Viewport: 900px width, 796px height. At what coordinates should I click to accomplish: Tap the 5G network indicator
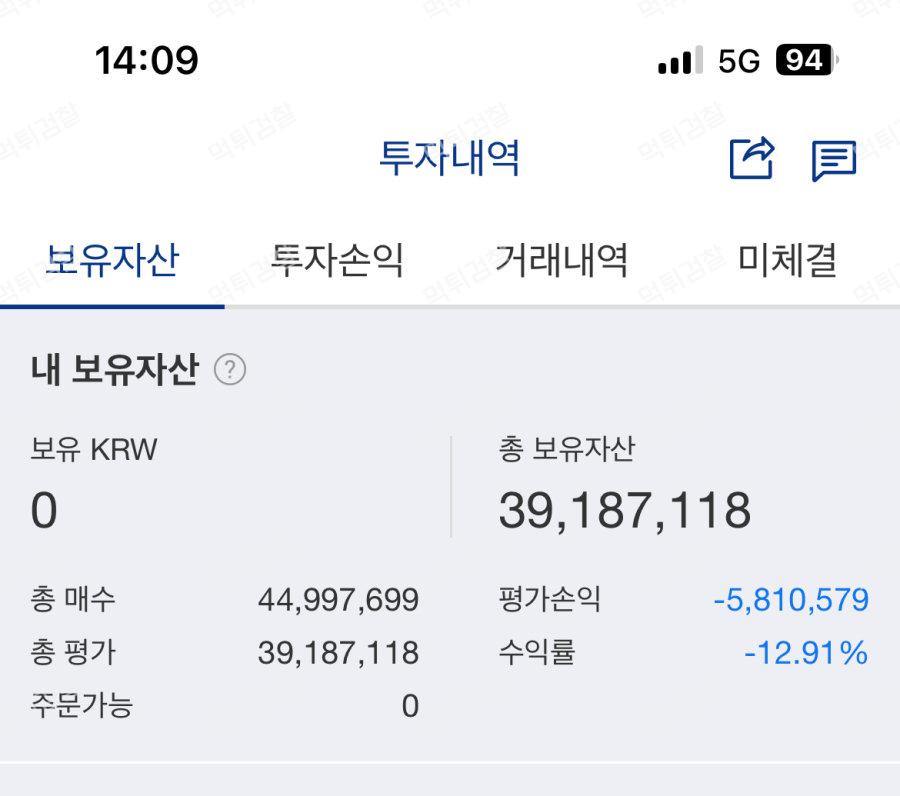point(739,62)
